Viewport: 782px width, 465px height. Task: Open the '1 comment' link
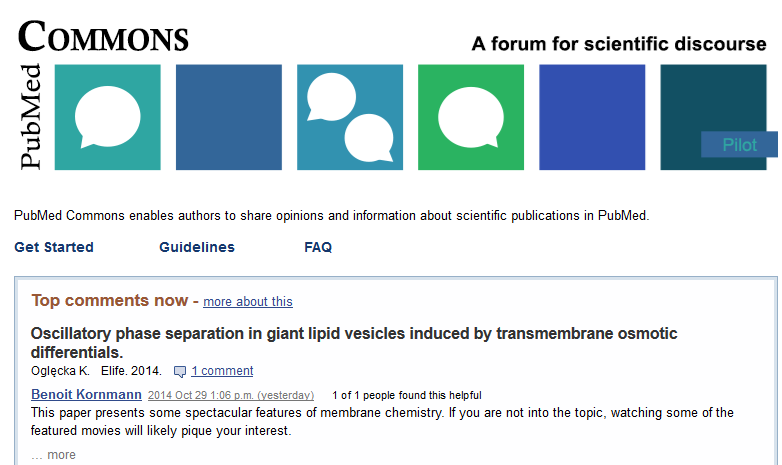coord(222,371)
